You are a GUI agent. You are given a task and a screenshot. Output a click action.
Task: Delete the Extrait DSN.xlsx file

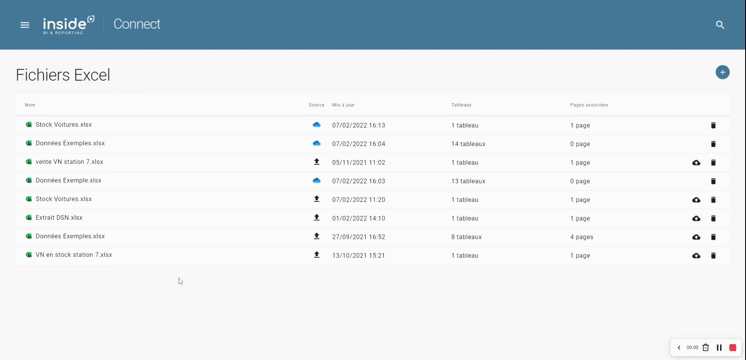[713, 218]
